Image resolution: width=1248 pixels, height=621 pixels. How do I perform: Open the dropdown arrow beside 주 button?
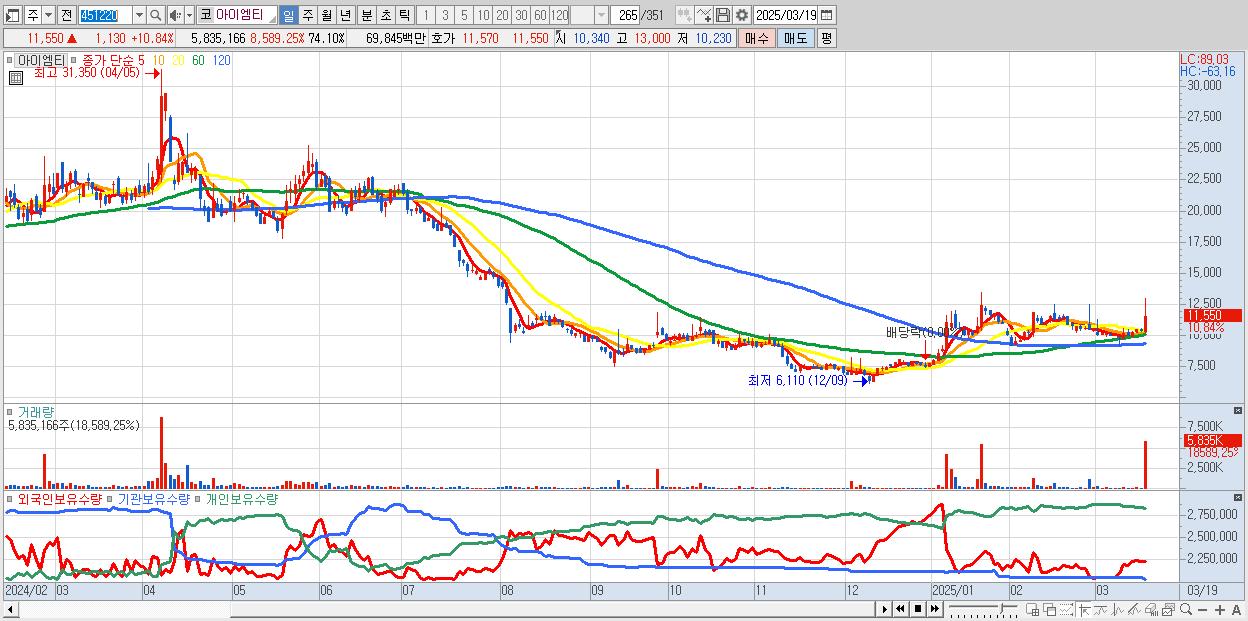pos(49,15)
